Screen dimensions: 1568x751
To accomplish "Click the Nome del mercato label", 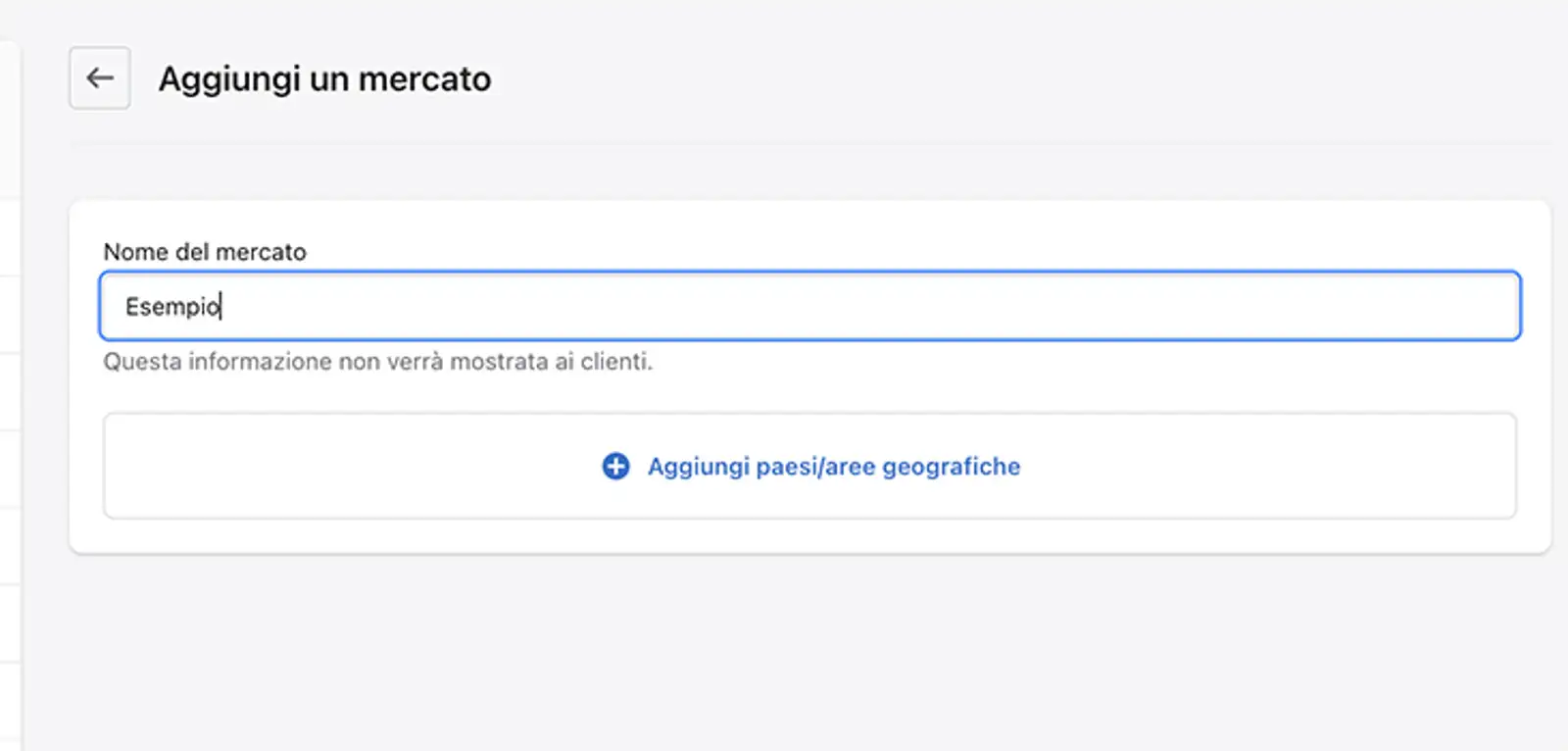I will (x=205, y=252).
